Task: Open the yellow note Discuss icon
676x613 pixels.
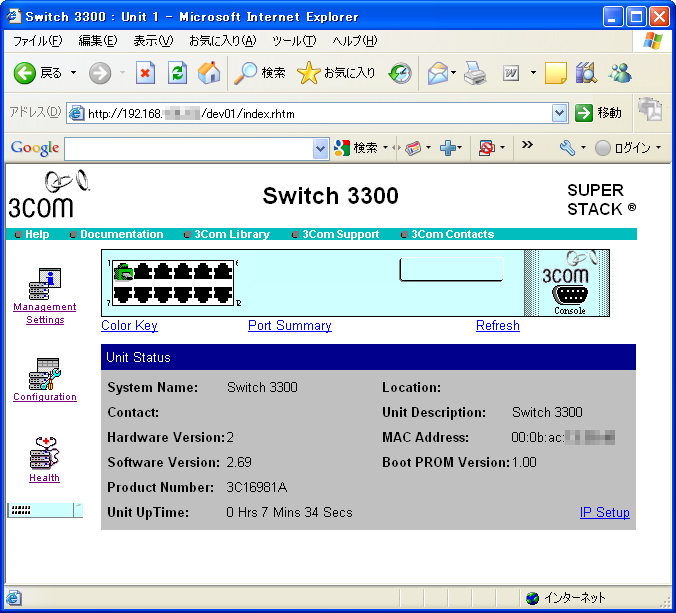Action: tap(555, 73)
